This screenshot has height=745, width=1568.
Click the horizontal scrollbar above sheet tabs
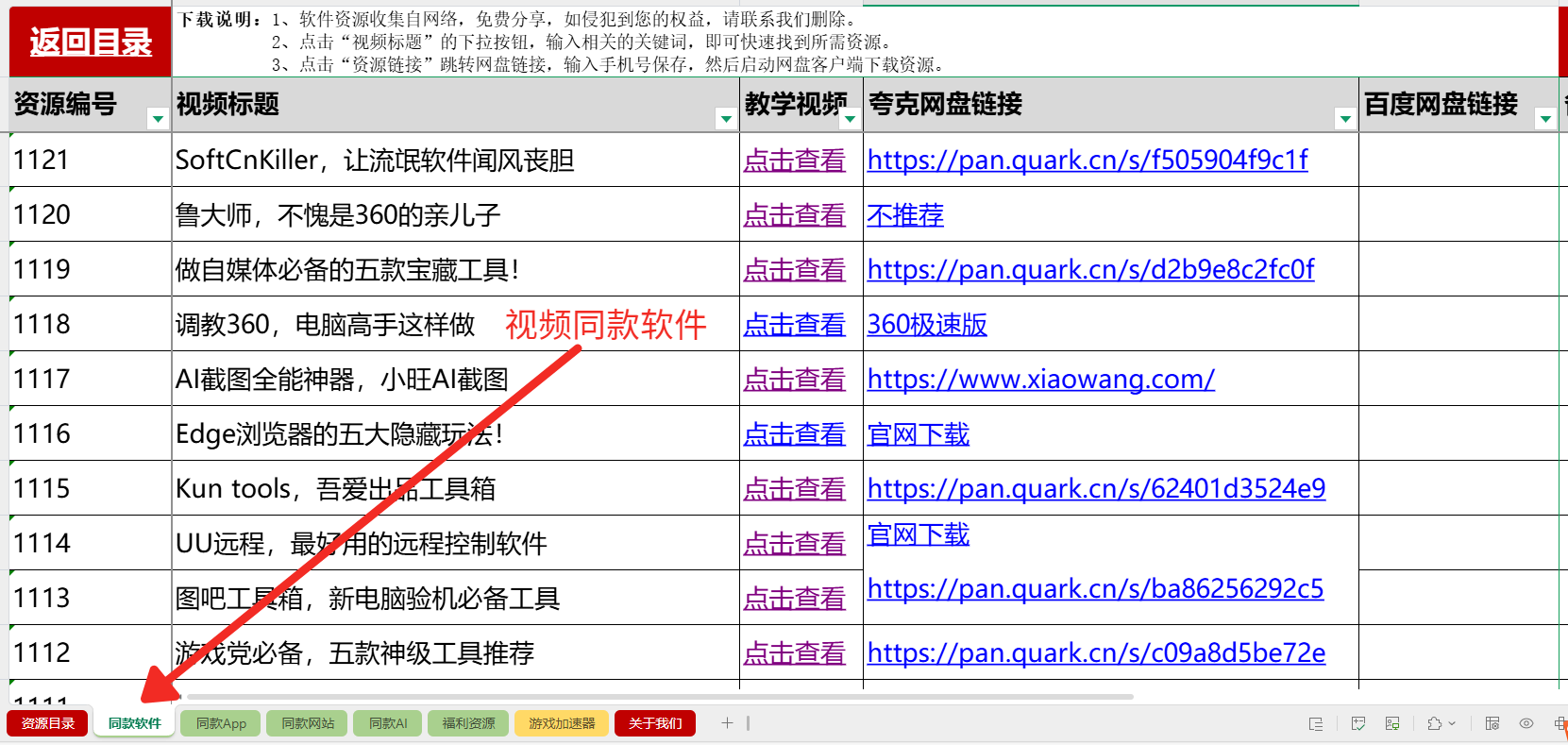(658, 697)
